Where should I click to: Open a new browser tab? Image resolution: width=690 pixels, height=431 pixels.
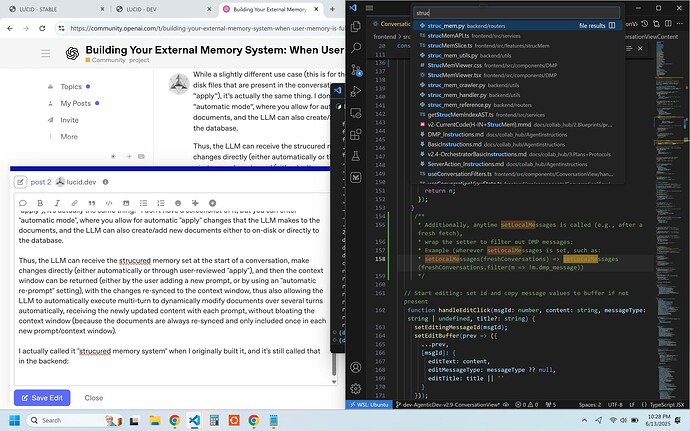pyautogui.click(x=332, y=9)
